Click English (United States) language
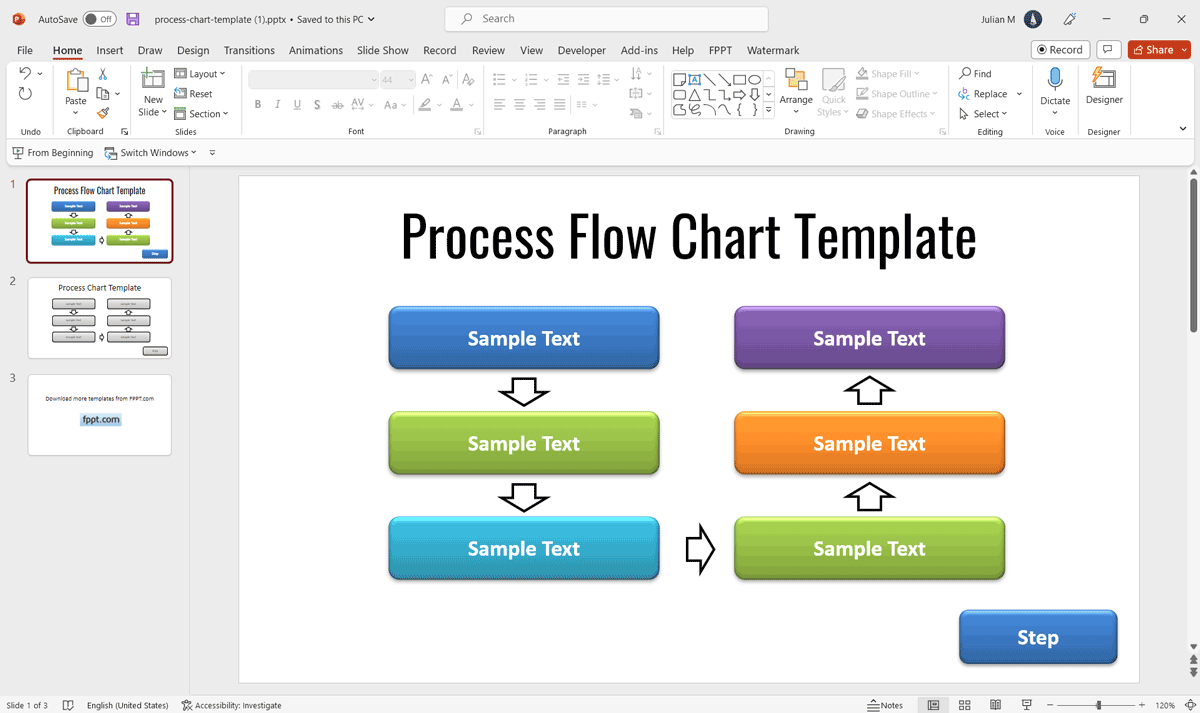1200x713 pixels. [x=128, y=705]
